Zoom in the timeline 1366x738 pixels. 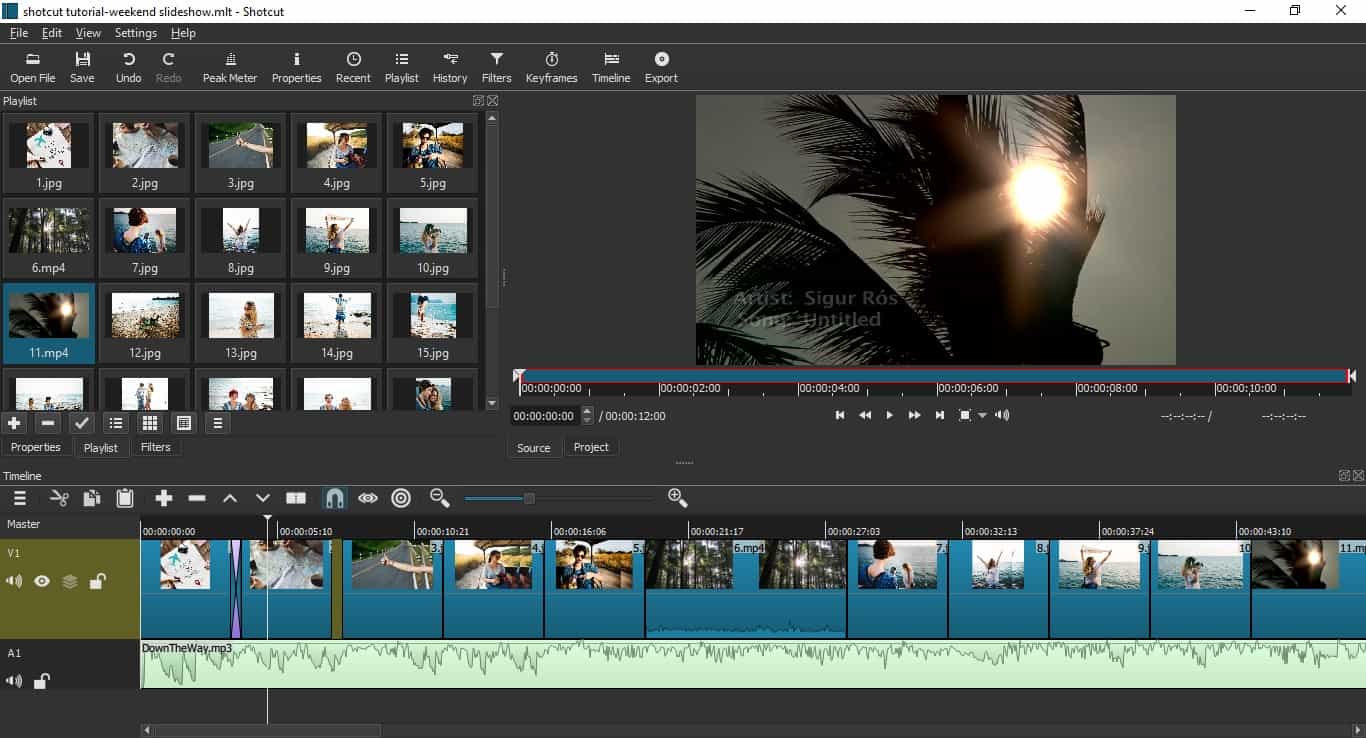(677, 497)
